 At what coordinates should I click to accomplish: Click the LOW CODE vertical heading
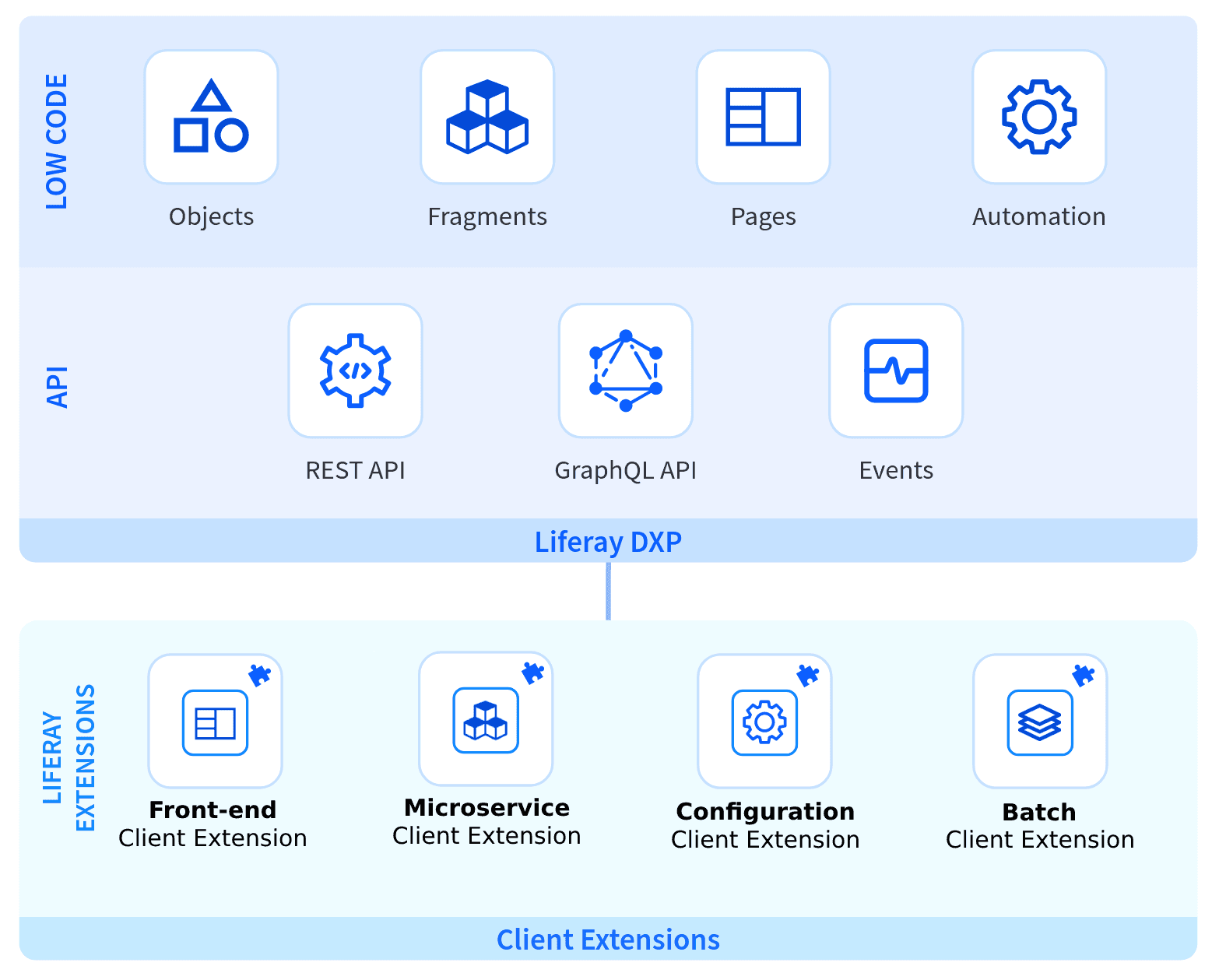click(x=56, y=142)
